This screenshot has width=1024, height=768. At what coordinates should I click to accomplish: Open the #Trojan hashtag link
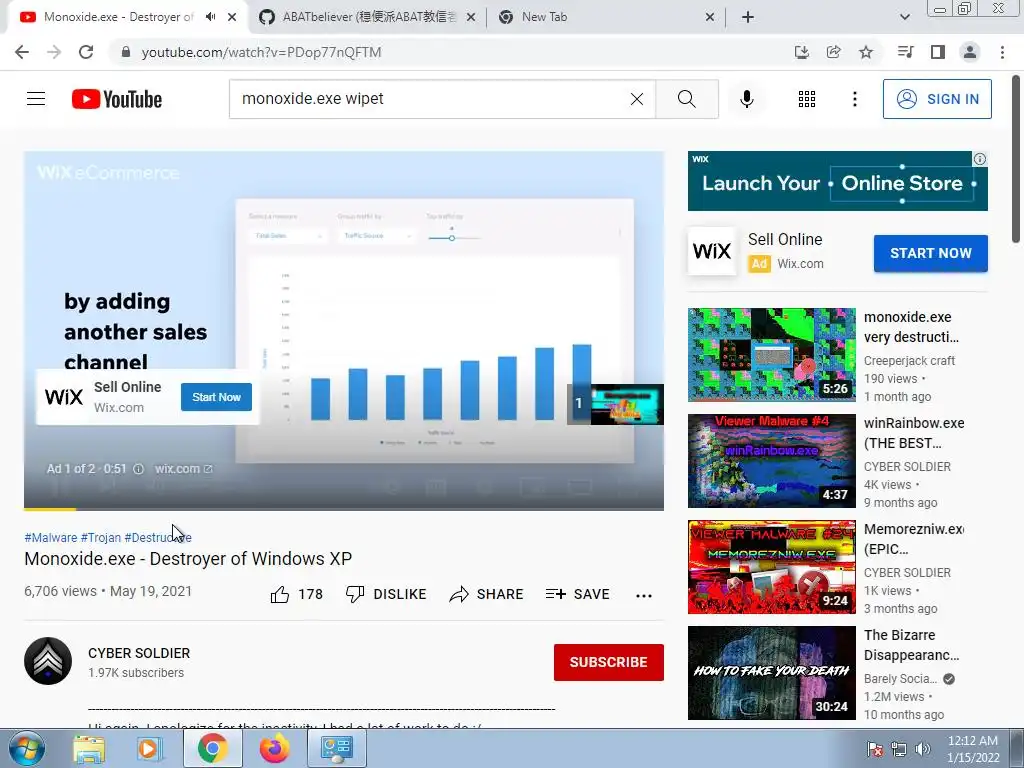(101, 537)
